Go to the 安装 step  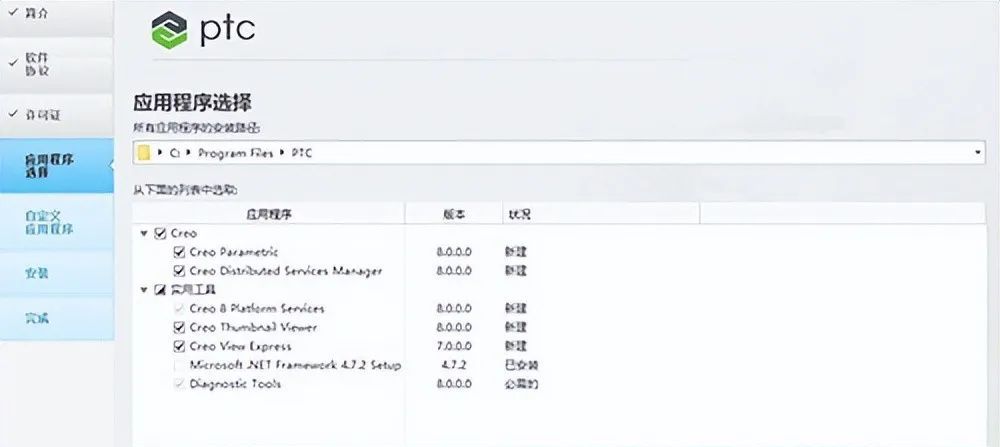(x=56, y=273)
